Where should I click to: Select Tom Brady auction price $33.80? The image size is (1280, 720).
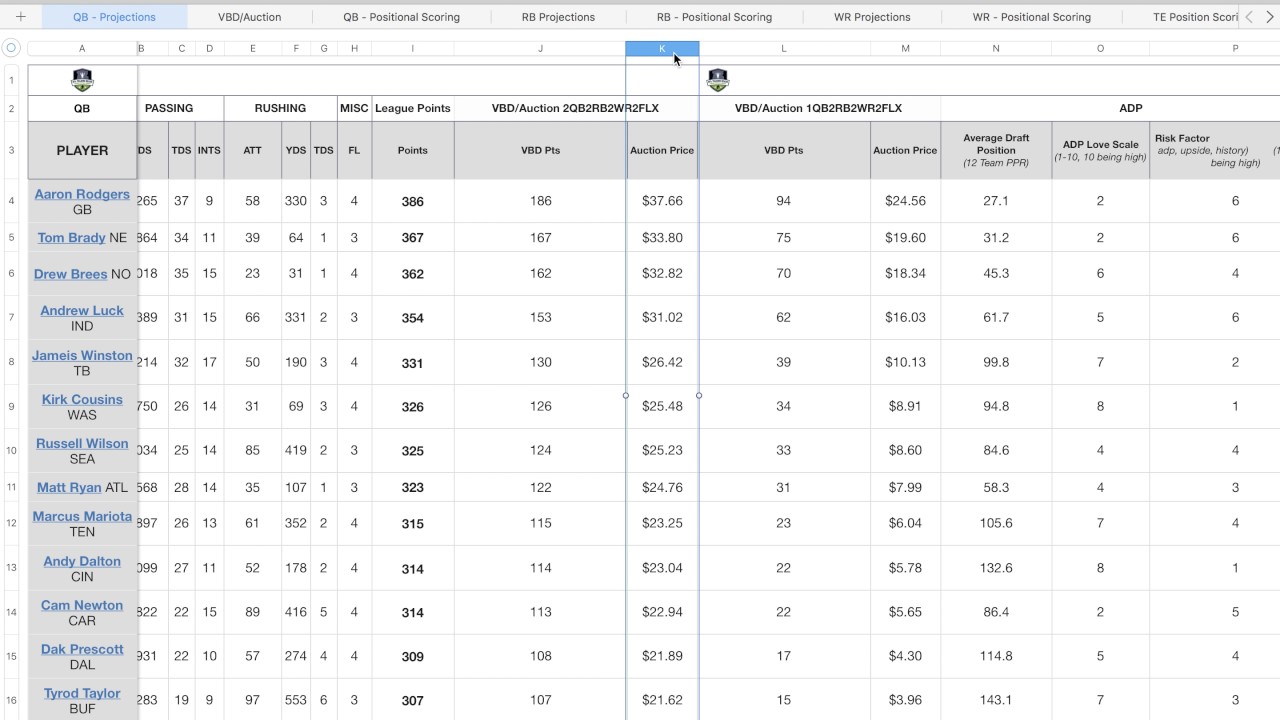[x=662, y=238]
